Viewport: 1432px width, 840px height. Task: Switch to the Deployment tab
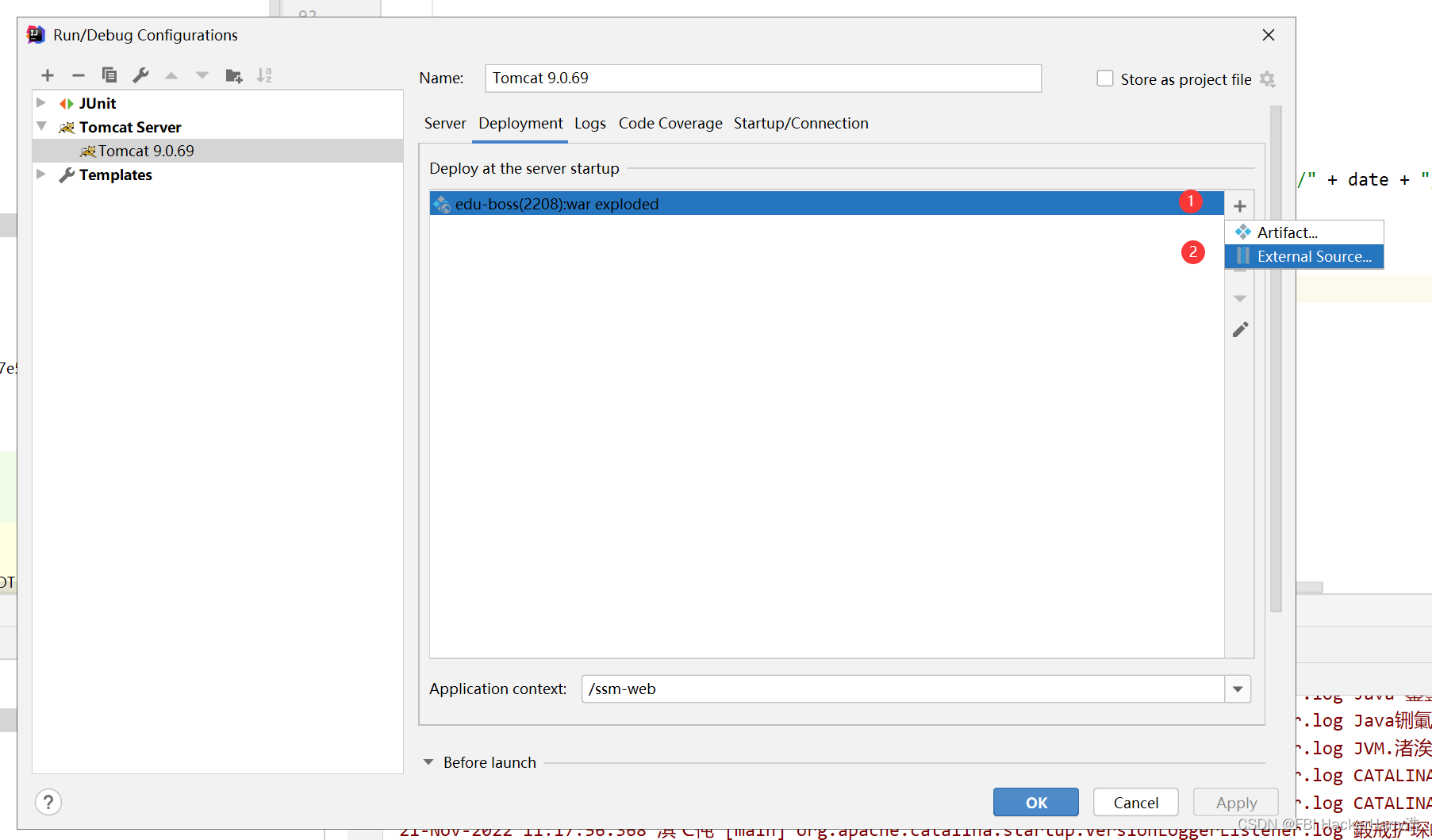pos(520,124)
